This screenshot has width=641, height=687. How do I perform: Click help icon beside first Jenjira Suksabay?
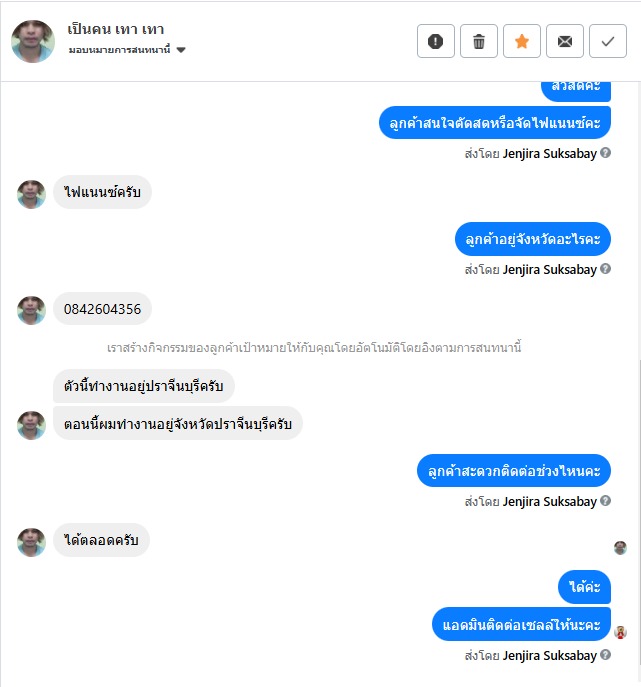[x=605, y=152]
